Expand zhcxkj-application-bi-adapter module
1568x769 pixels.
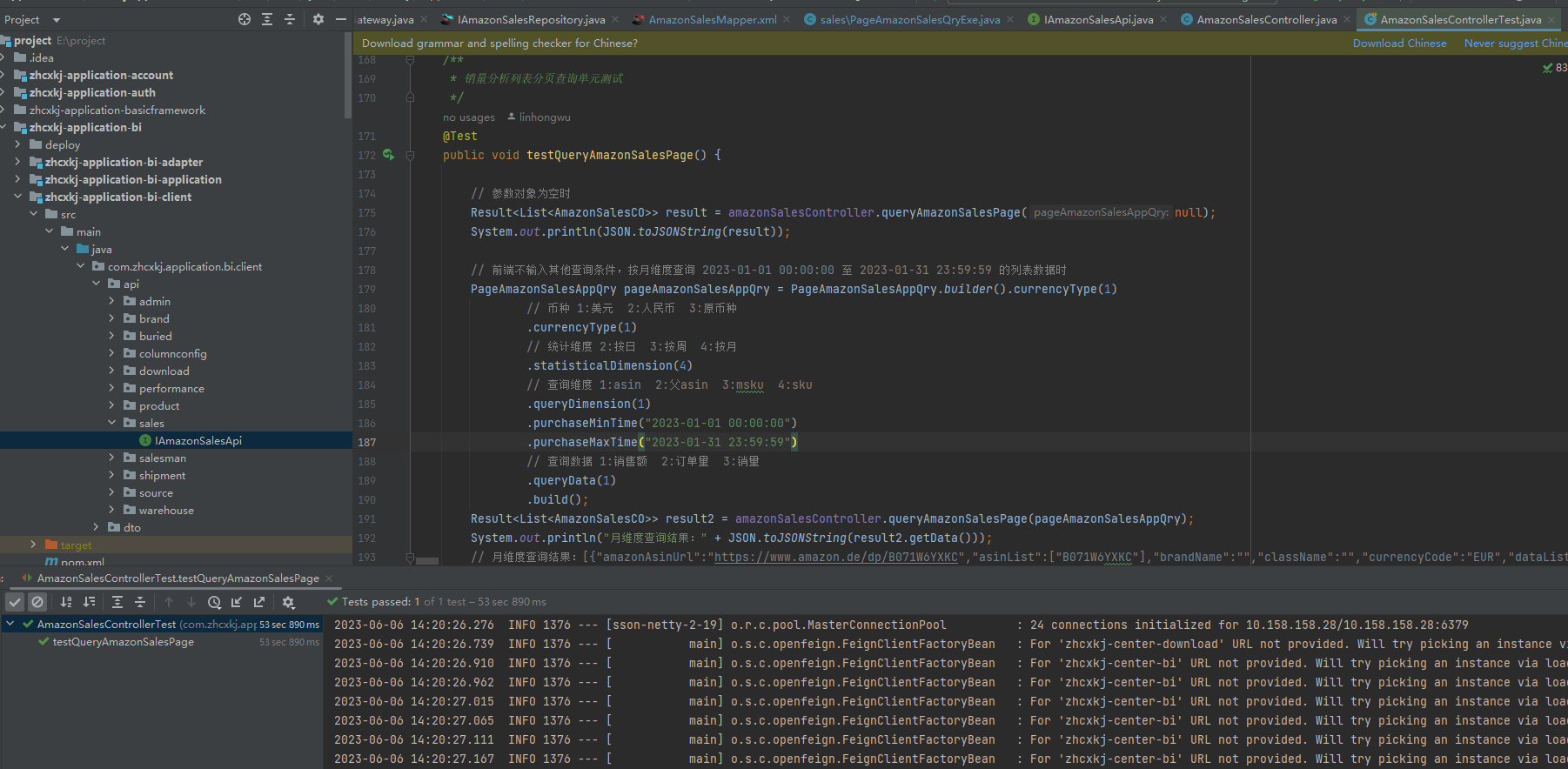[17, 162]
